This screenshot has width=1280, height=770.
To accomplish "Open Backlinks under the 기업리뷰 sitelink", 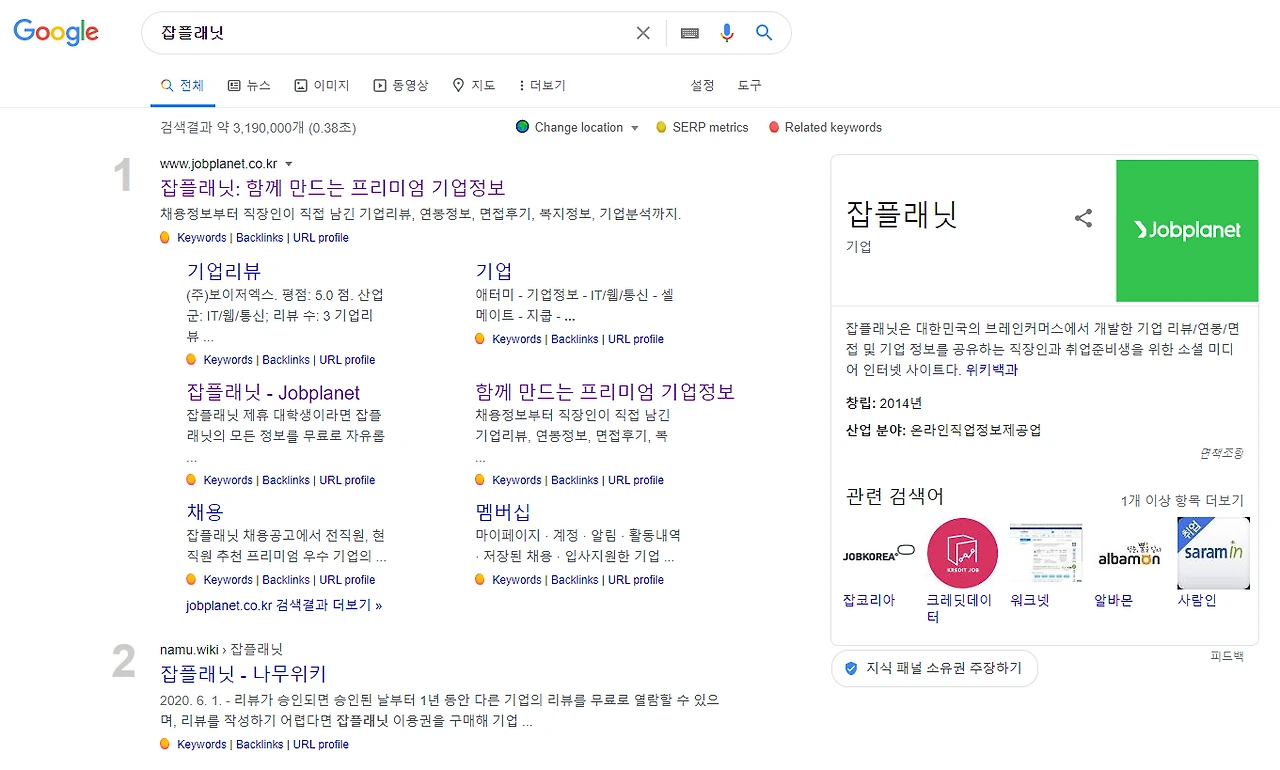I will tap(286, 360).
